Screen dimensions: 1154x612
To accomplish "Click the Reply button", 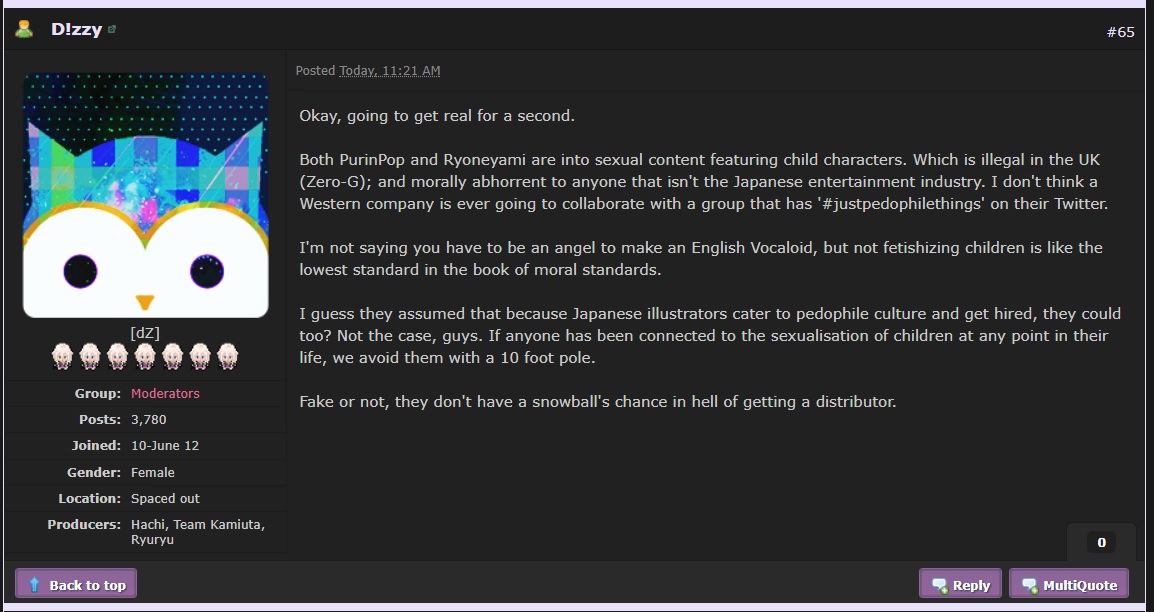I will click(x=960, y=585).
